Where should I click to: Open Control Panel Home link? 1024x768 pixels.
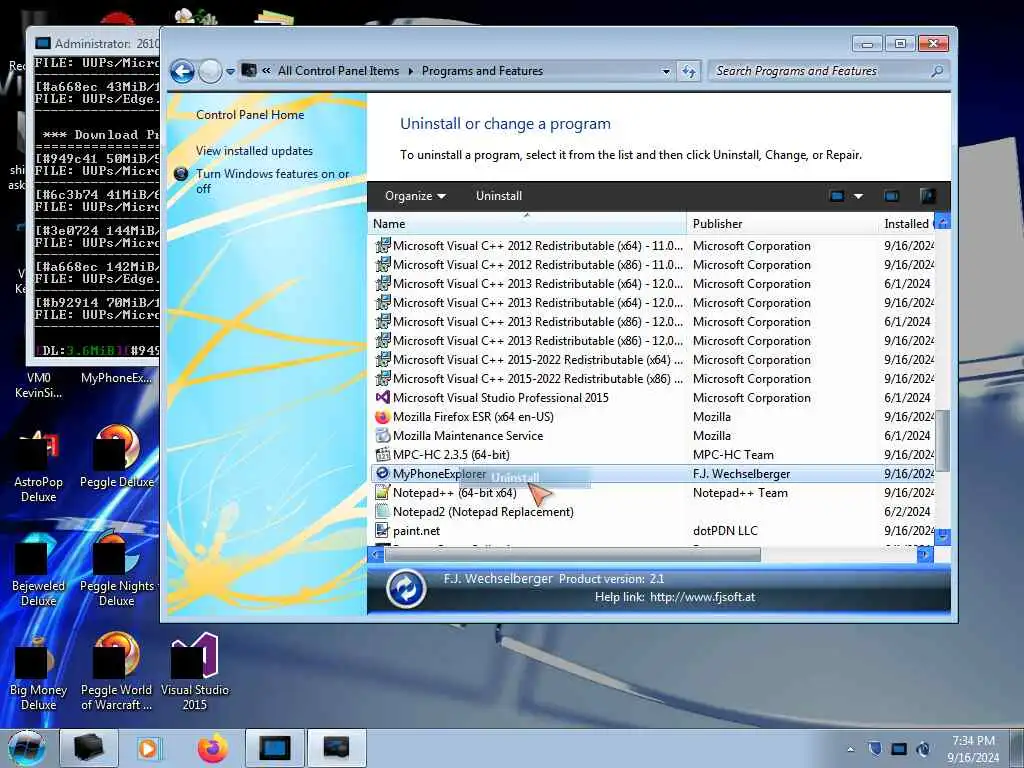coord(250,115)
